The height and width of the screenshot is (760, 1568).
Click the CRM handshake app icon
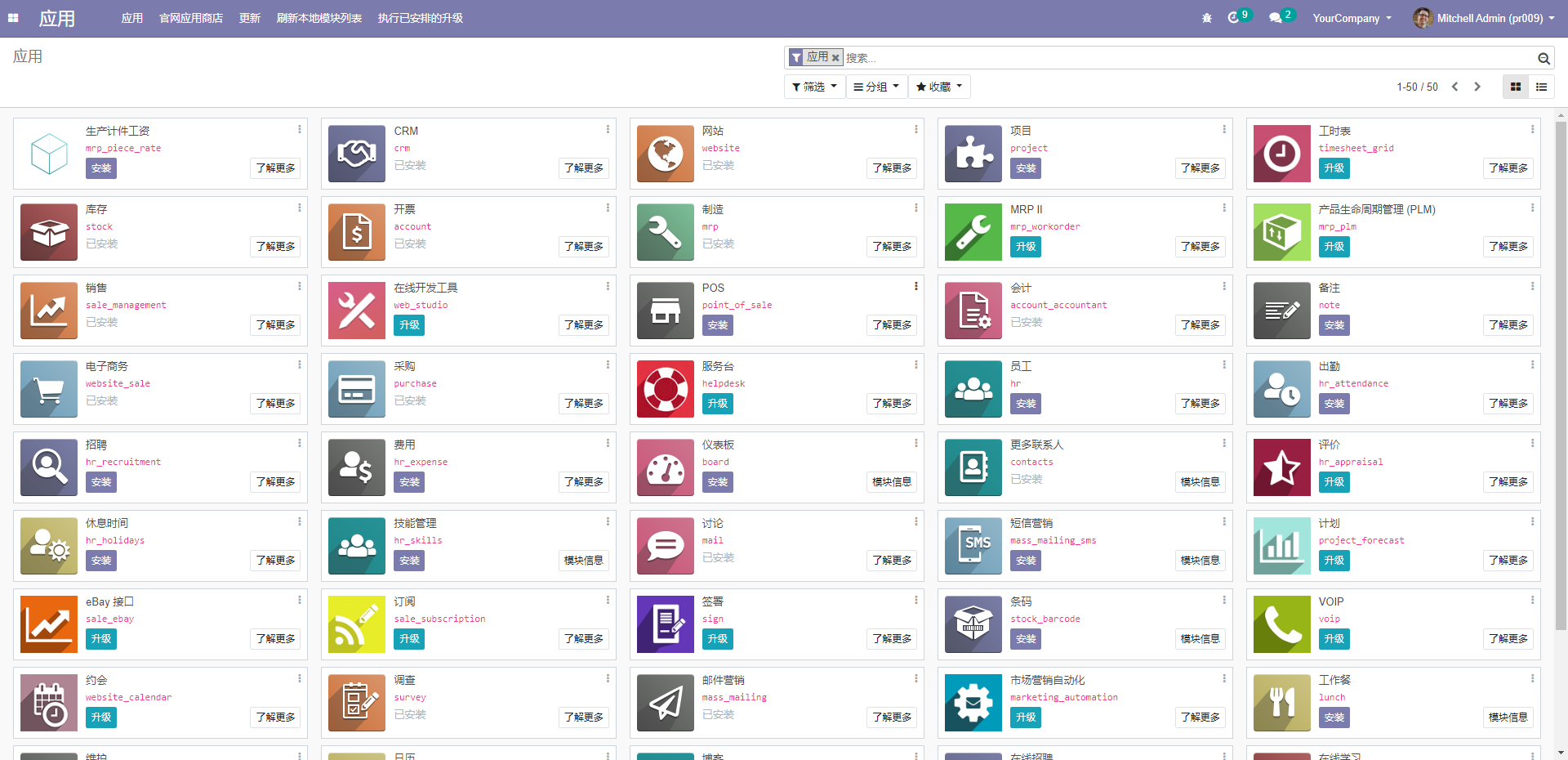[357, 154]
